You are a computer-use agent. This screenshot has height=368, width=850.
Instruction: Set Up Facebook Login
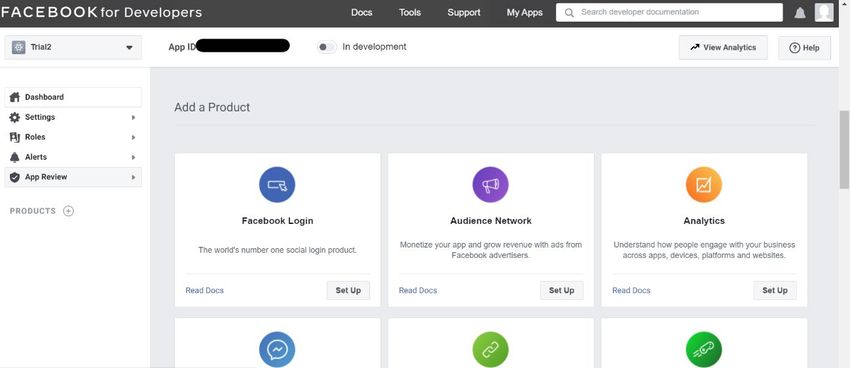(x=348, y=290)
